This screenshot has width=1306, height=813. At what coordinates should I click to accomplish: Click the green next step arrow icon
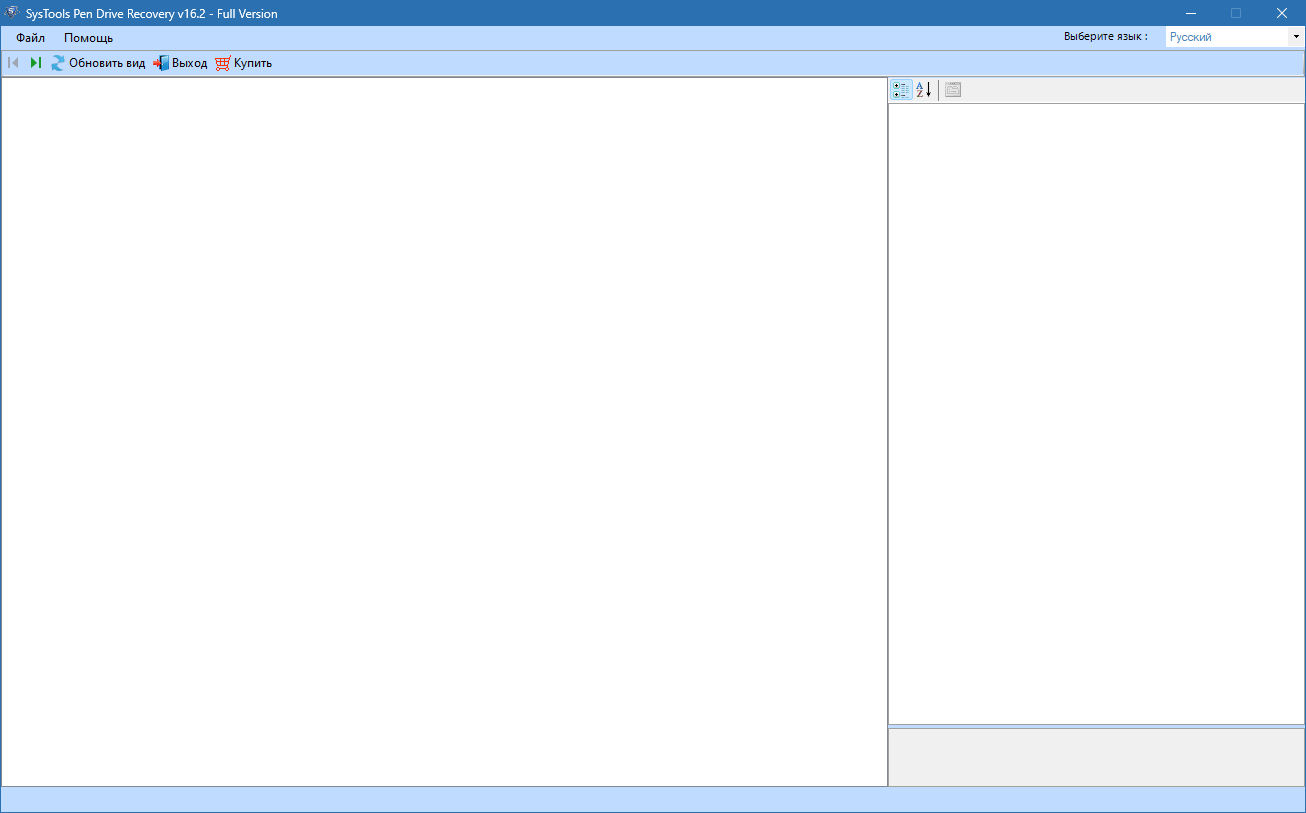[36, 63]
